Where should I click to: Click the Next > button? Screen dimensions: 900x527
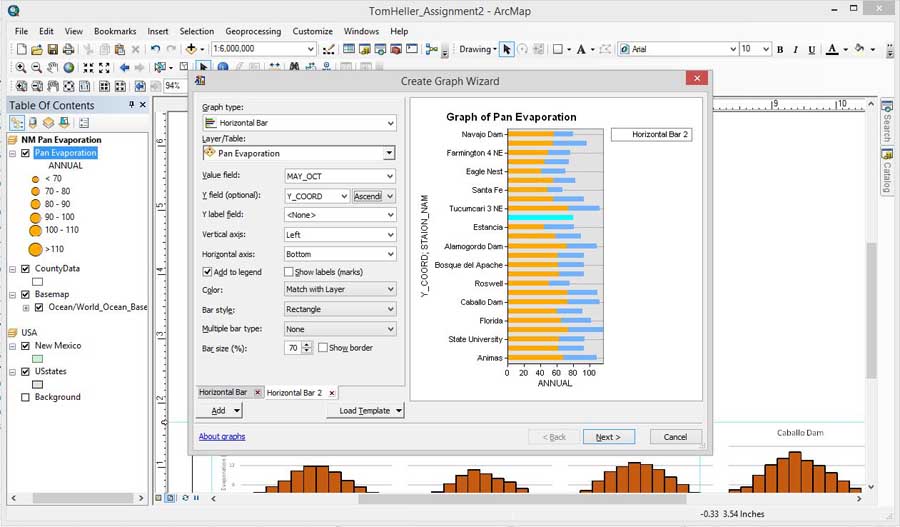608,437
